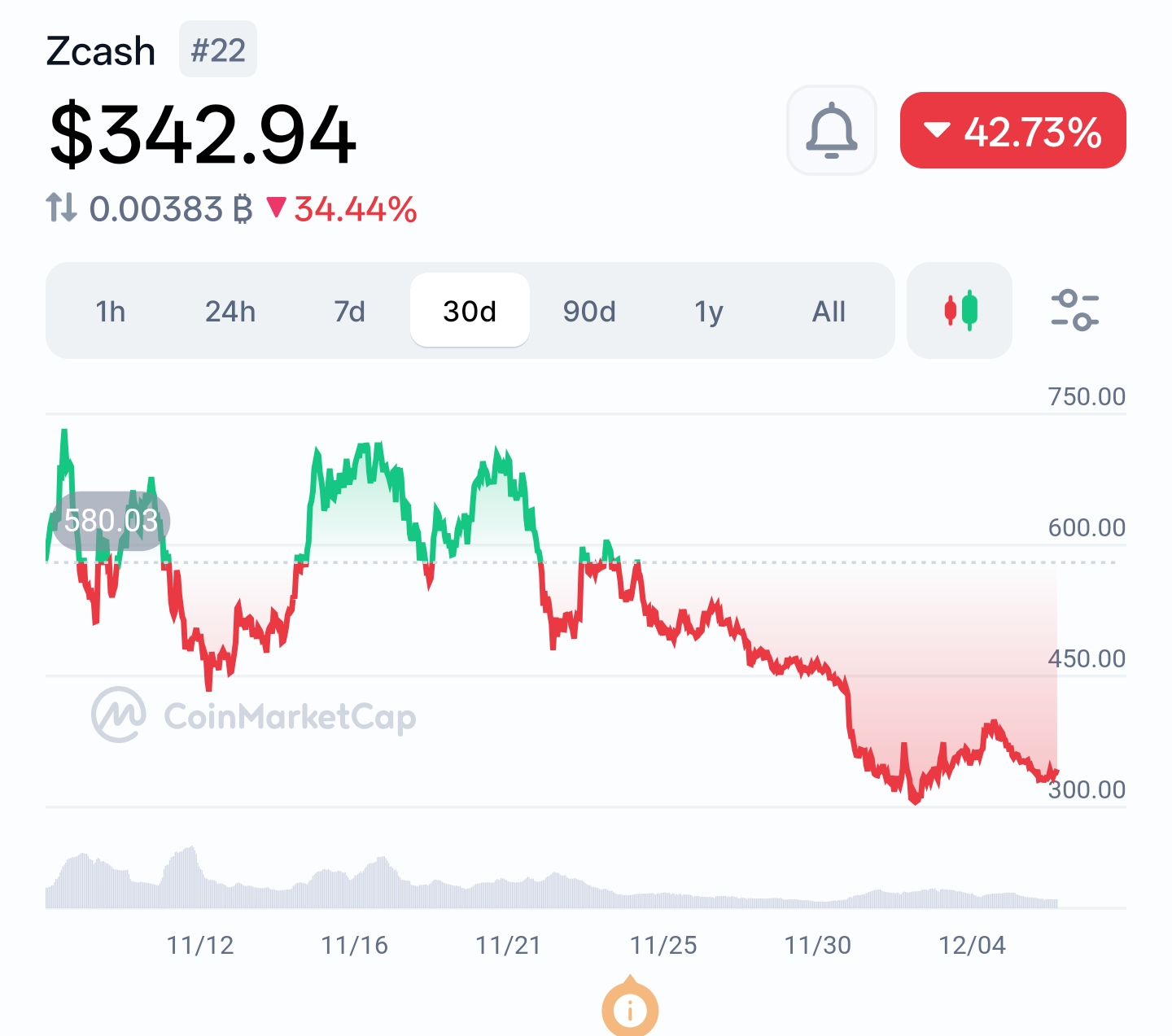
Task: Tap the red 42.73% change badge
Action: click(1012, 130)
